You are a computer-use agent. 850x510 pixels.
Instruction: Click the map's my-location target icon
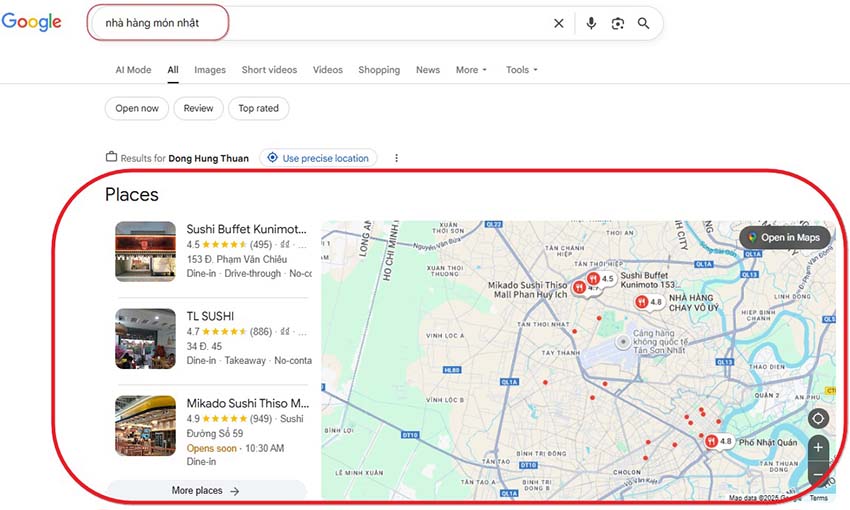818,418
